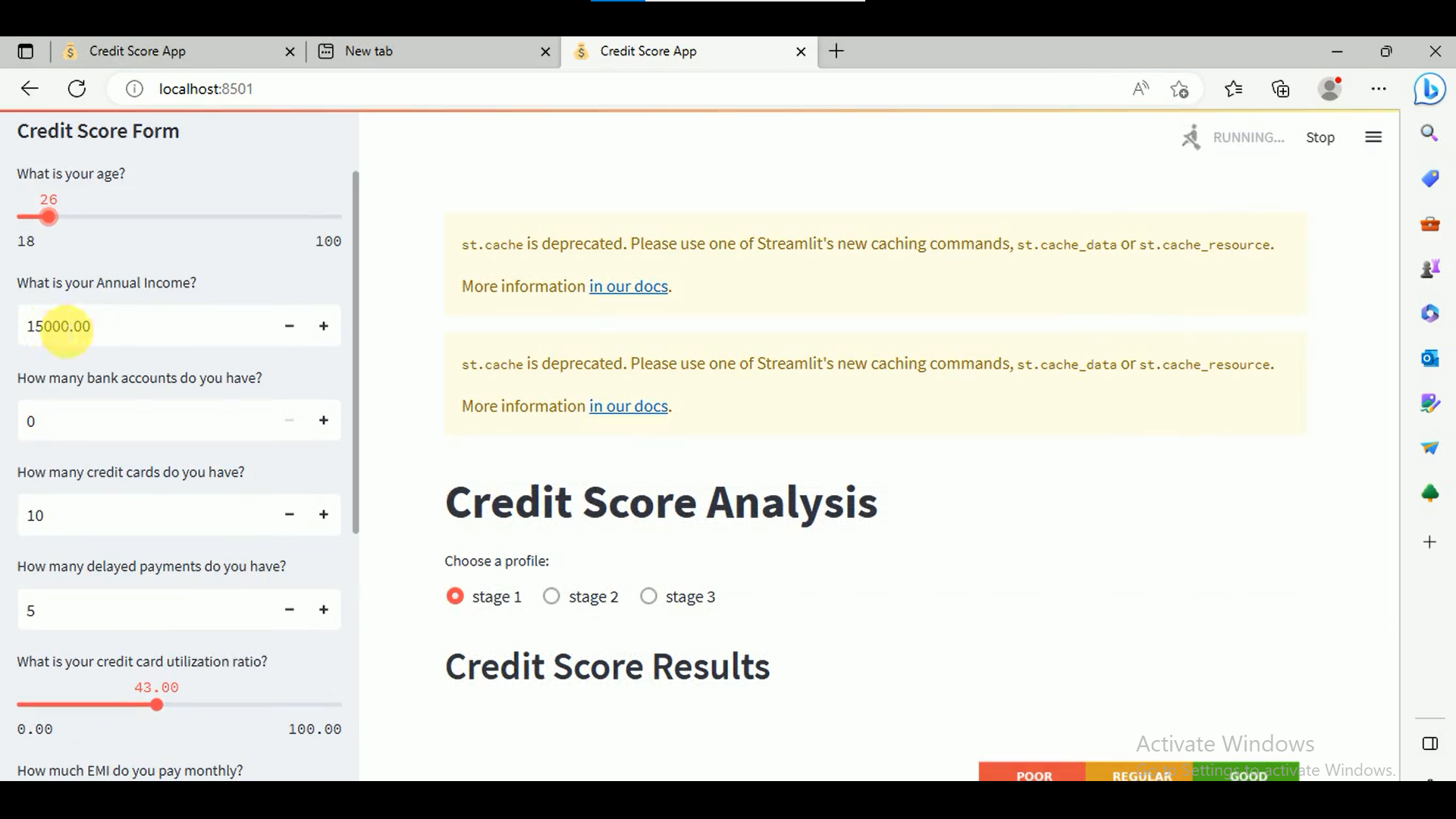The image size is (1456, 819).
Task: Expand the Credit Score App tab
Action: pos(648,51)
